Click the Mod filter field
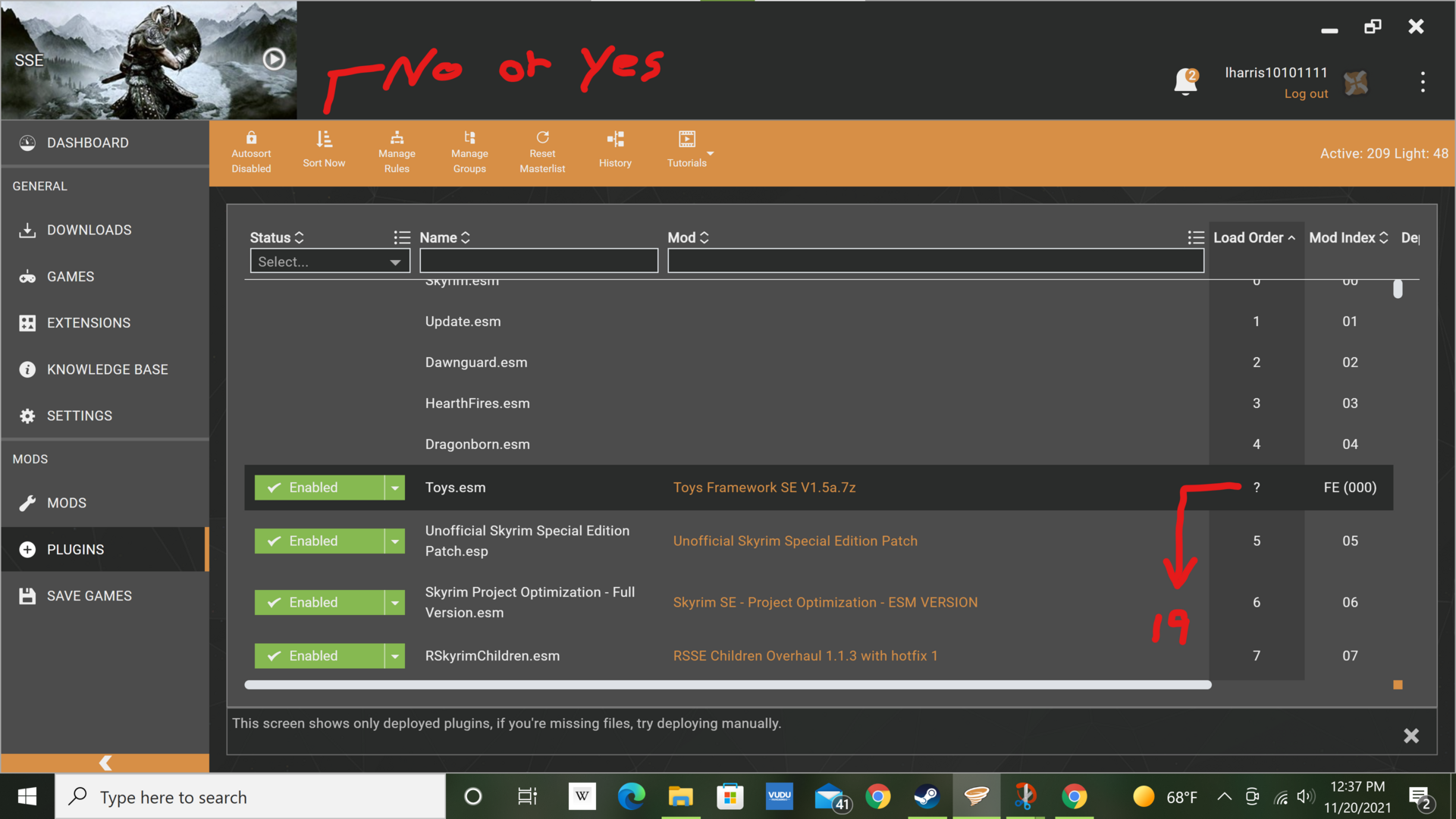 935,261
